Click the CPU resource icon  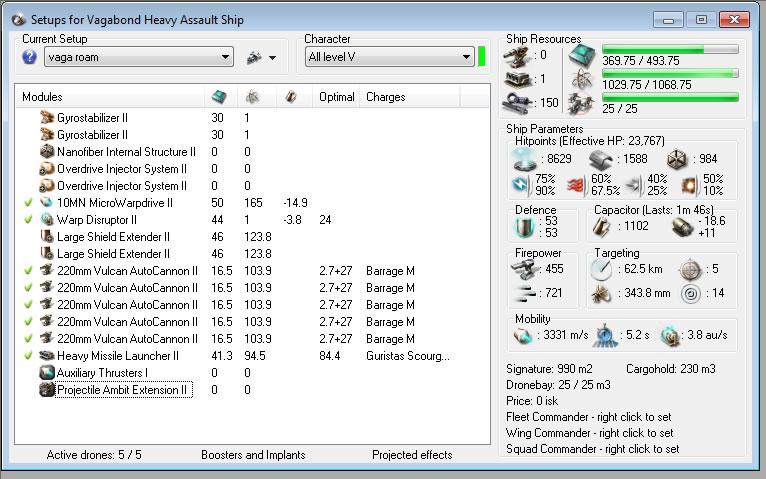click(581, 55)
